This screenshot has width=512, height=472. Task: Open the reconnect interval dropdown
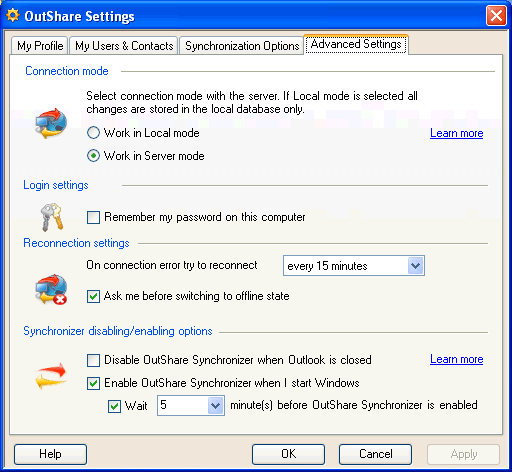(x=415, y=266)
